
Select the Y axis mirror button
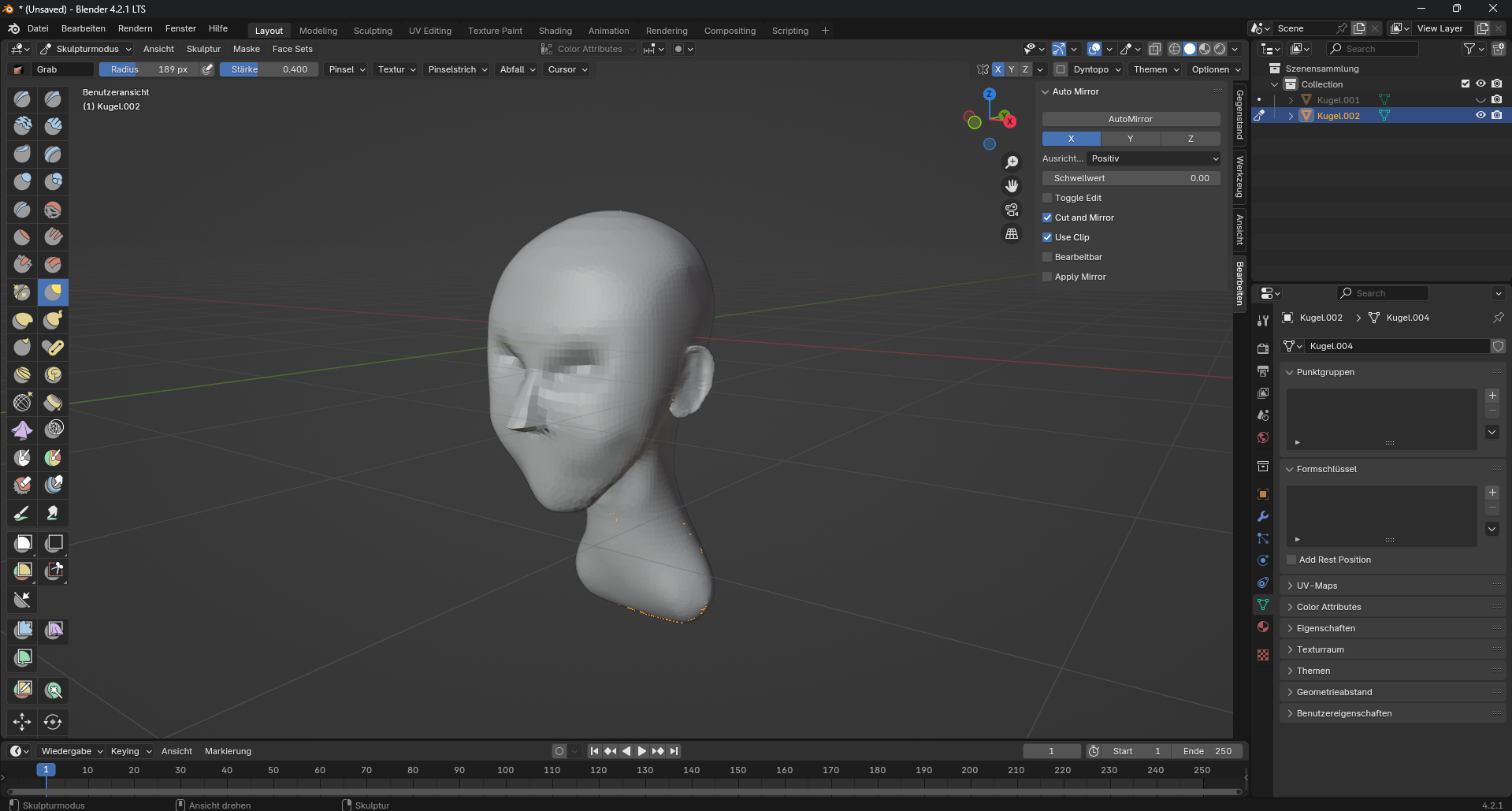[1131, 139]
